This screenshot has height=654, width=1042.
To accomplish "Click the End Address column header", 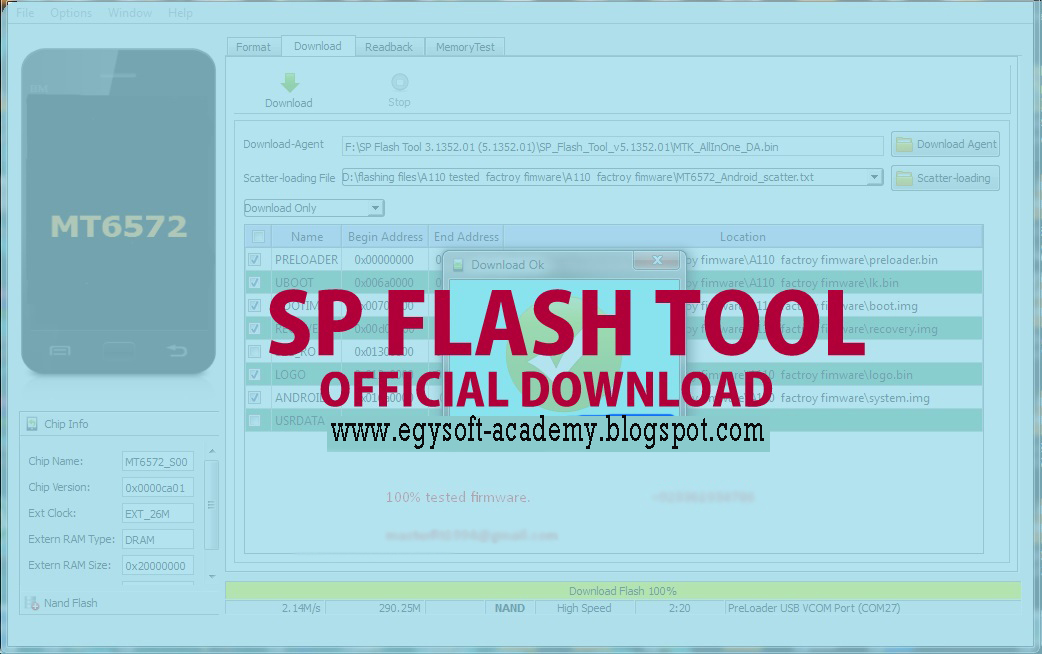I will click(x=466, y=237).
